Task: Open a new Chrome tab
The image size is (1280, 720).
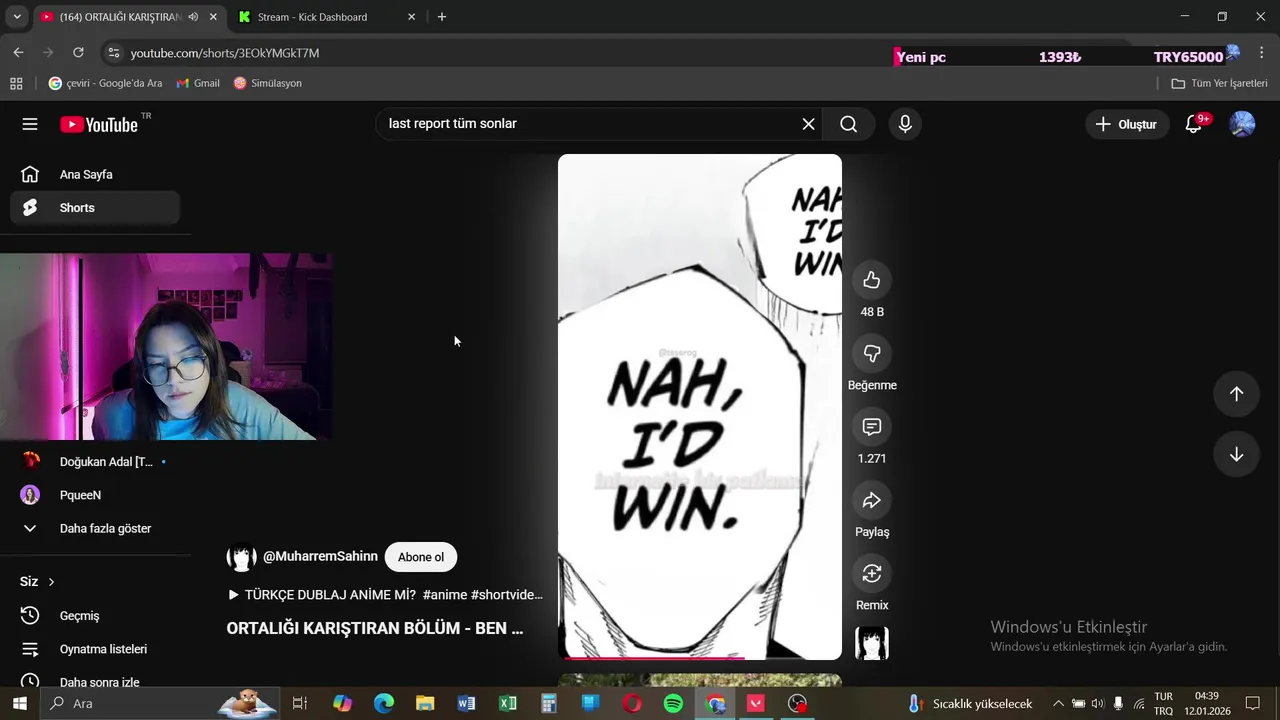Action: pyautogui.click(x=442, y=17)
